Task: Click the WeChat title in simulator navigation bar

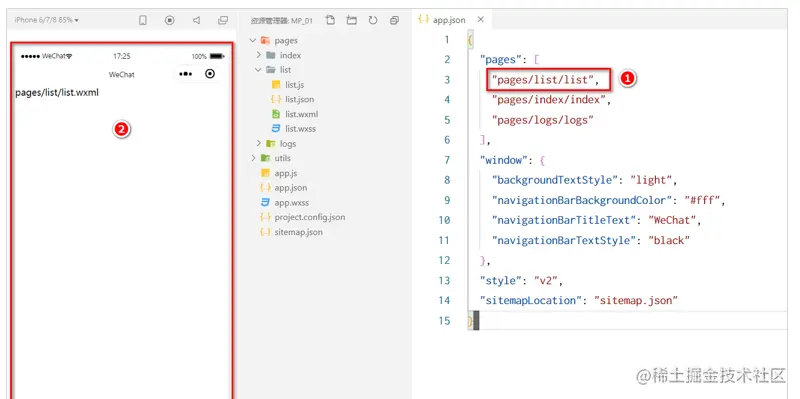Action: click(x=121, y=74)
